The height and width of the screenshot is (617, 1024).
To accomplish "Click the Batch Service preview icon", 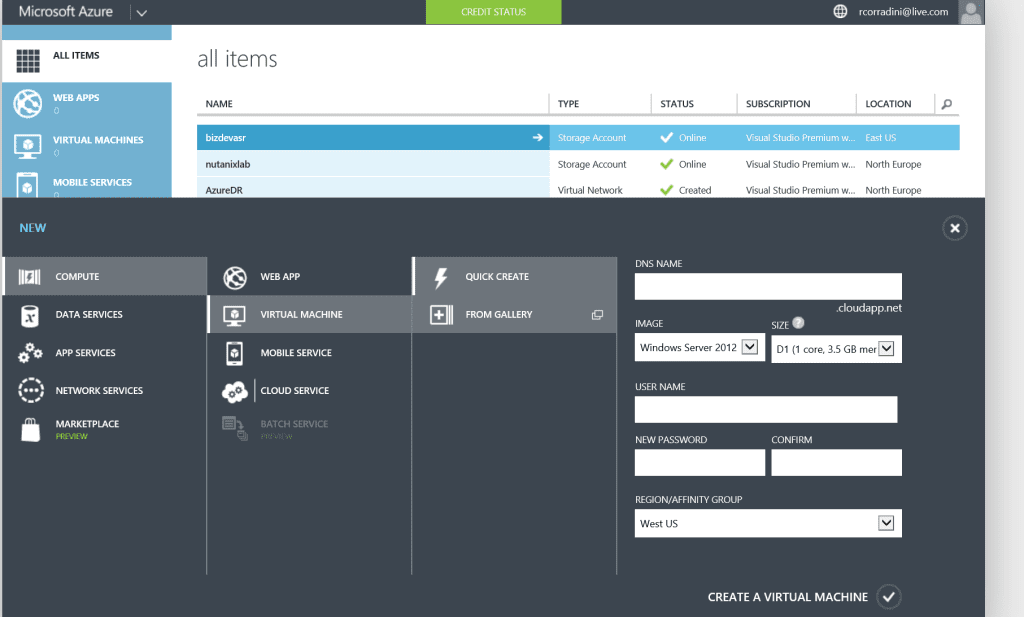I will (234, 428).
